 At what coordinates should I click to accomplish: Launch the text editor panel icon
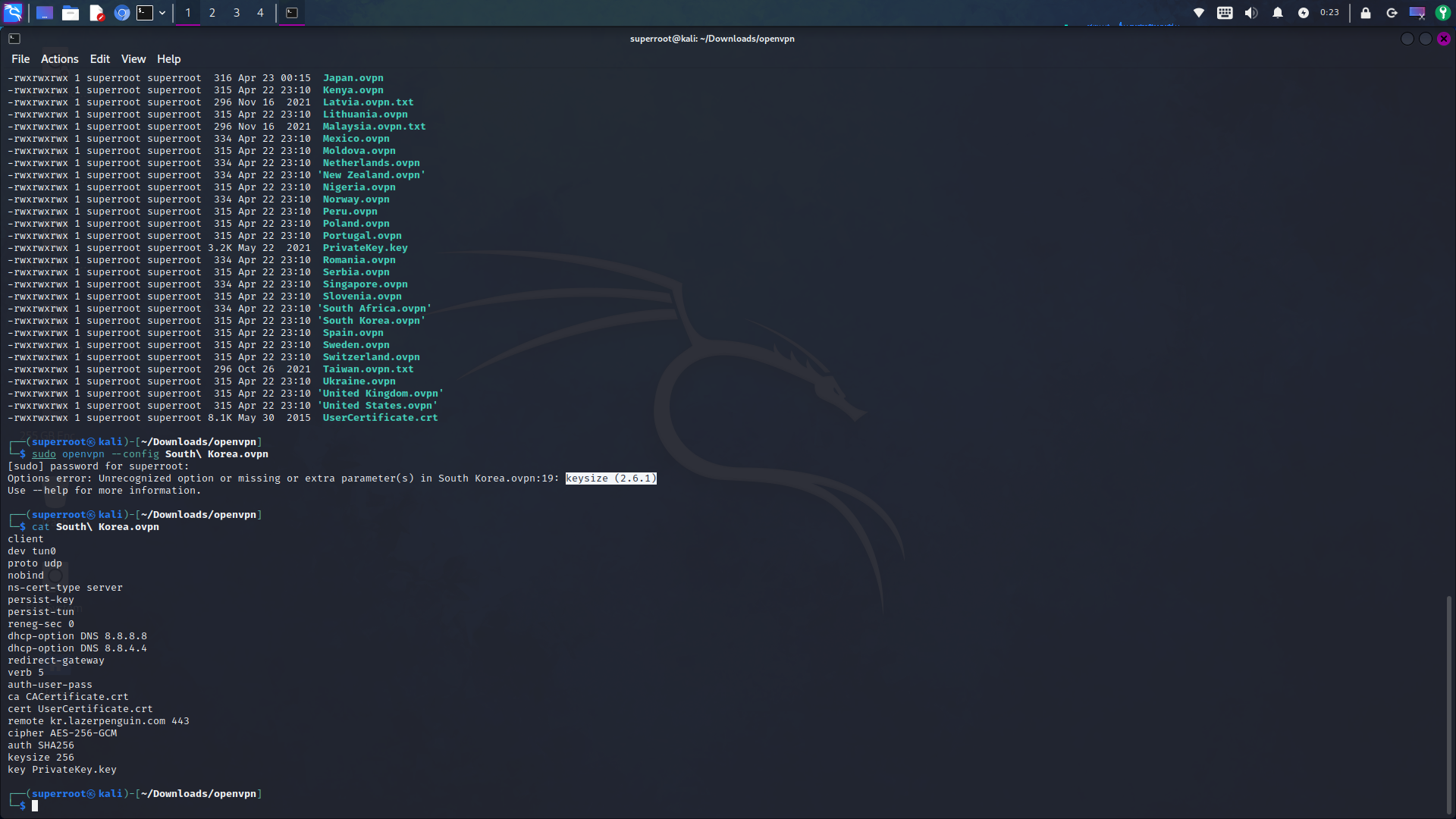[x=96, y=13]
